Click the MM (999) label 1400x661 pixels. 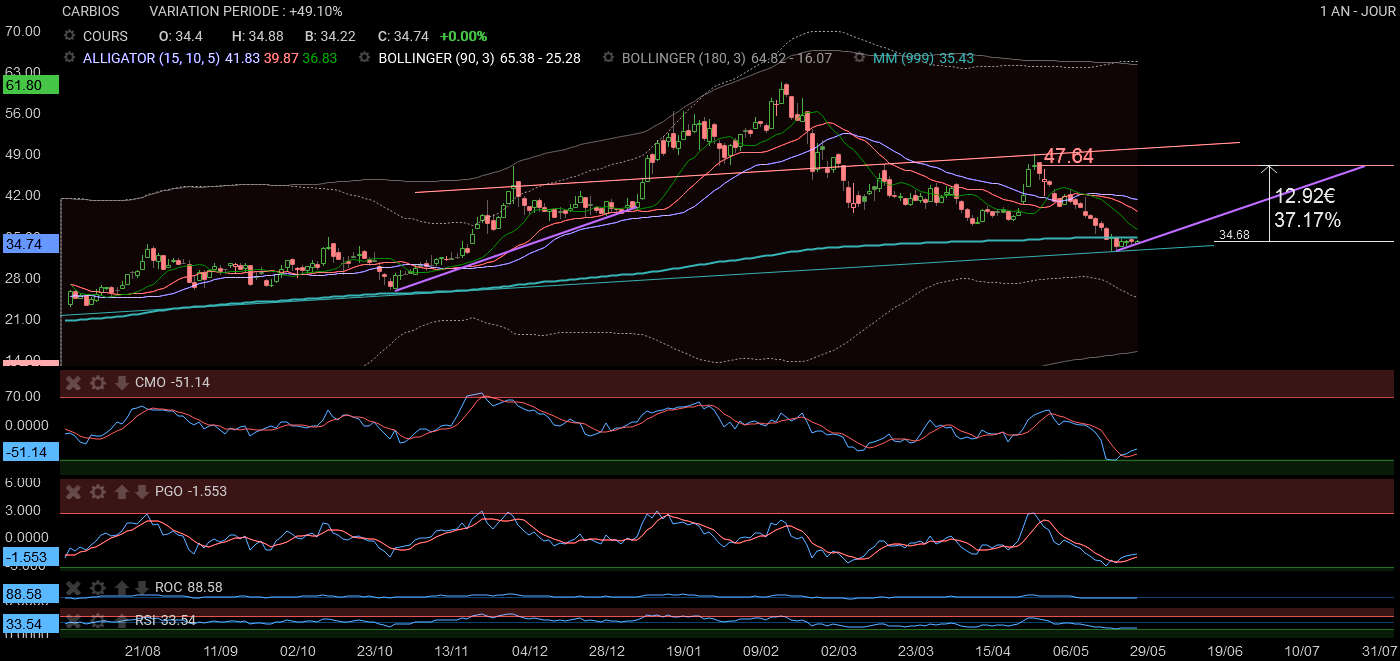[903, 58]
